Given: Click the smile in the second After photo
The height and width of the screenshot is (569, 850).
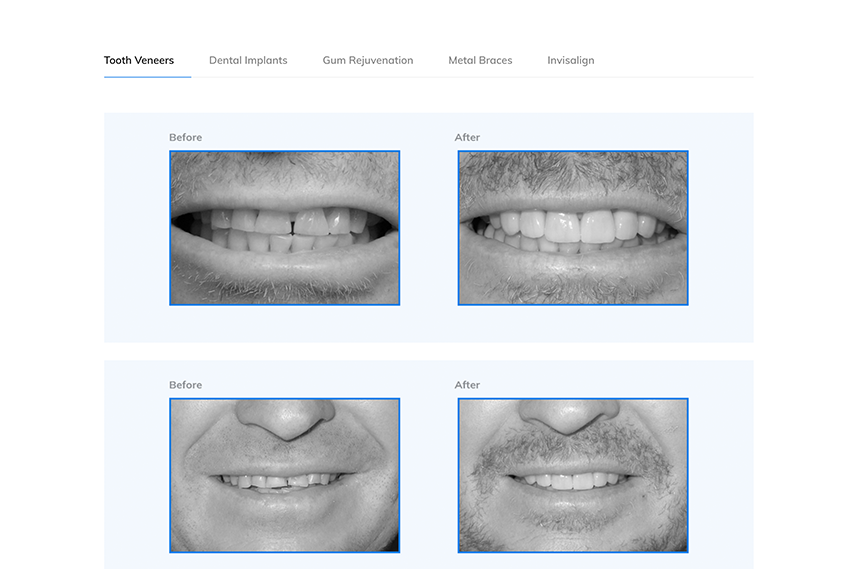Looking at the screenshot, I should 570,480.
